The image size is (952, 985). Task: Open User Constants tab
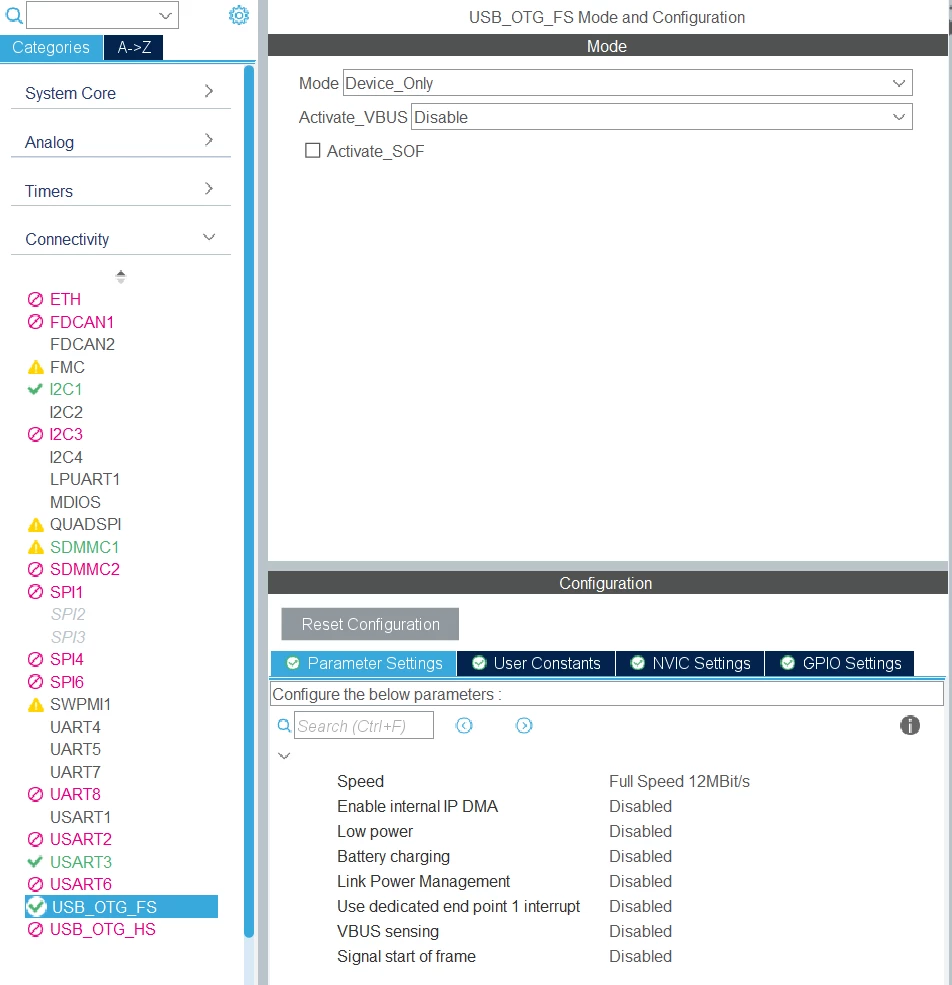tap(536, 663)
